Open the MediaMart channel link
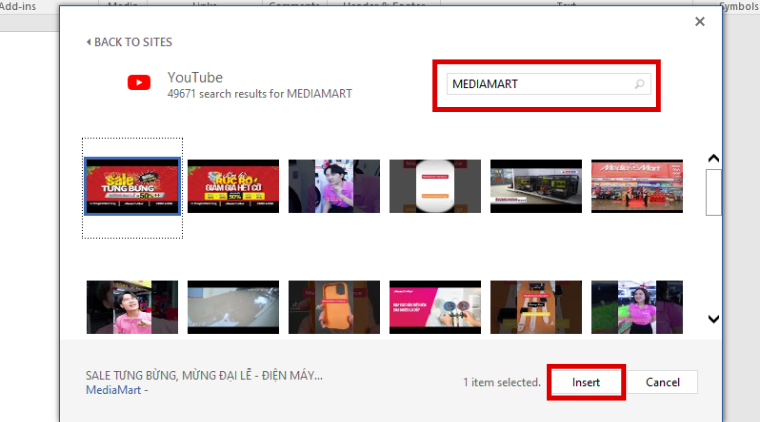 pos(113,390)
